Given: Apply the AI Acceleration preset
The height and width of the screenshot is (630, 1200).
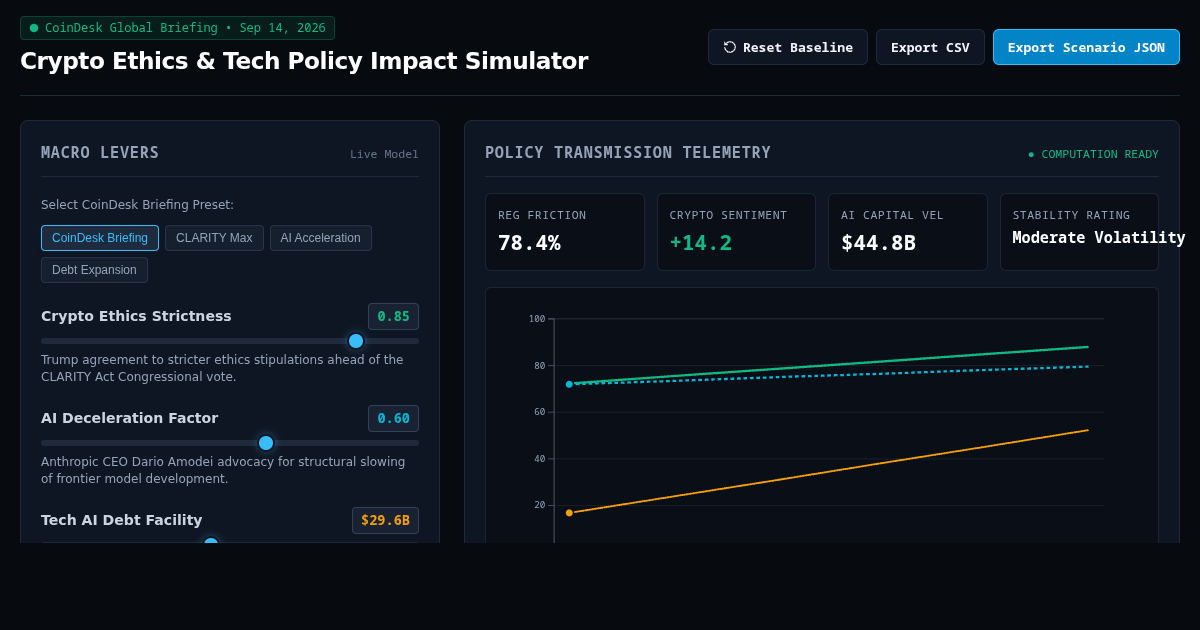Looking at the screenshot, I should pos(320,238).
